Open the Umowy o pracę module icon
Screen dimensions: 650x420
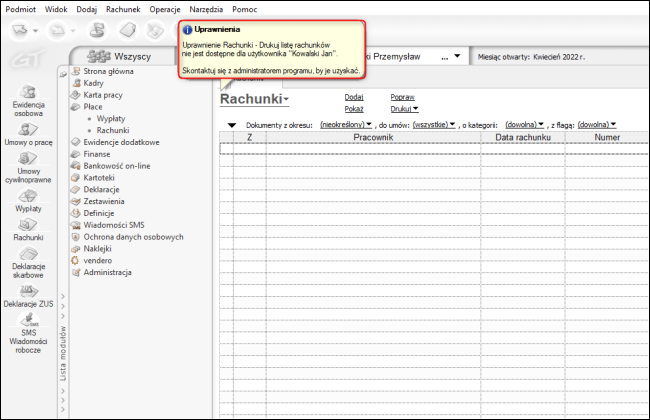pos(28,129)
